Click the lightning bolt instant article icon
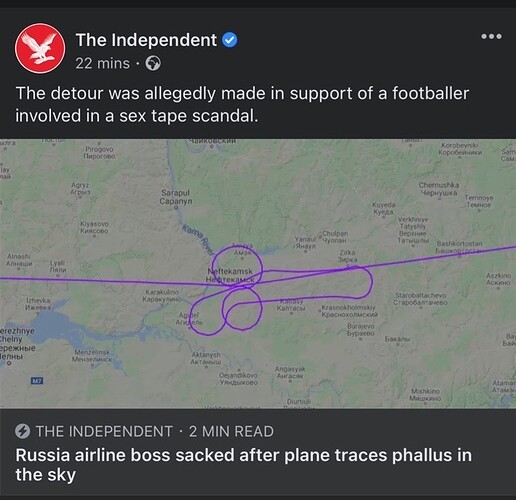 (23, 431)
